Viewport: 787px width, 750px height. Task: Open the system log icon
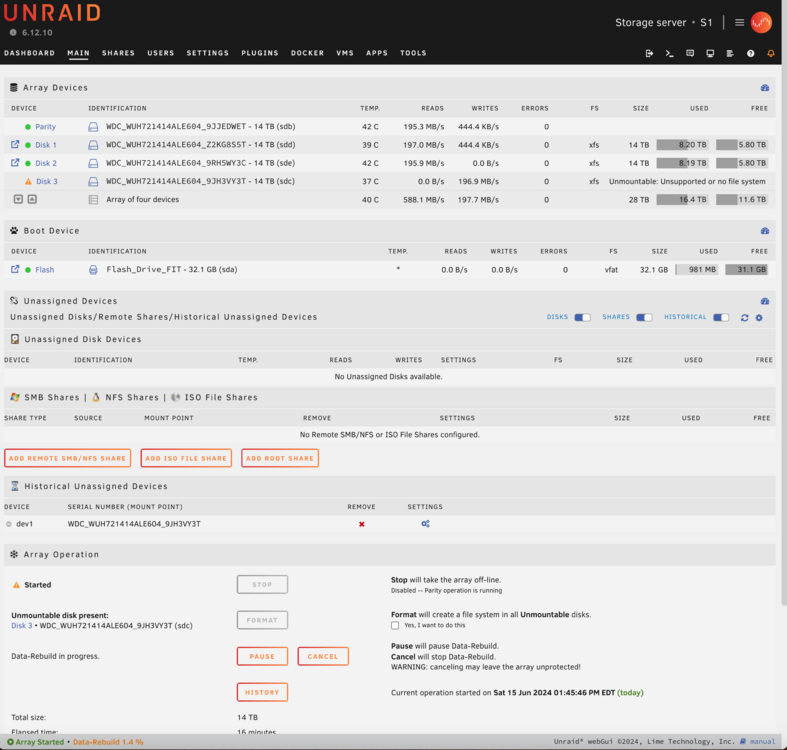(x=730, y=53)
